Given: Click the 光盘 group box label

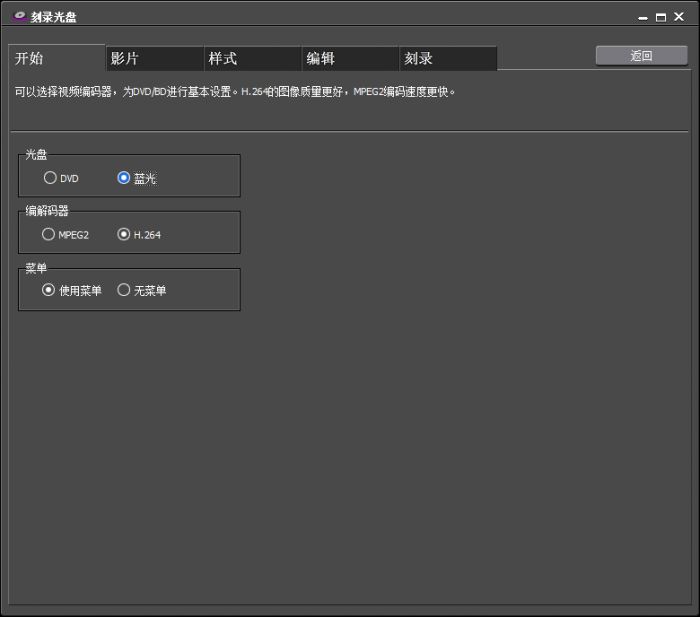Looking at the screenshot, I should [36, 155].
